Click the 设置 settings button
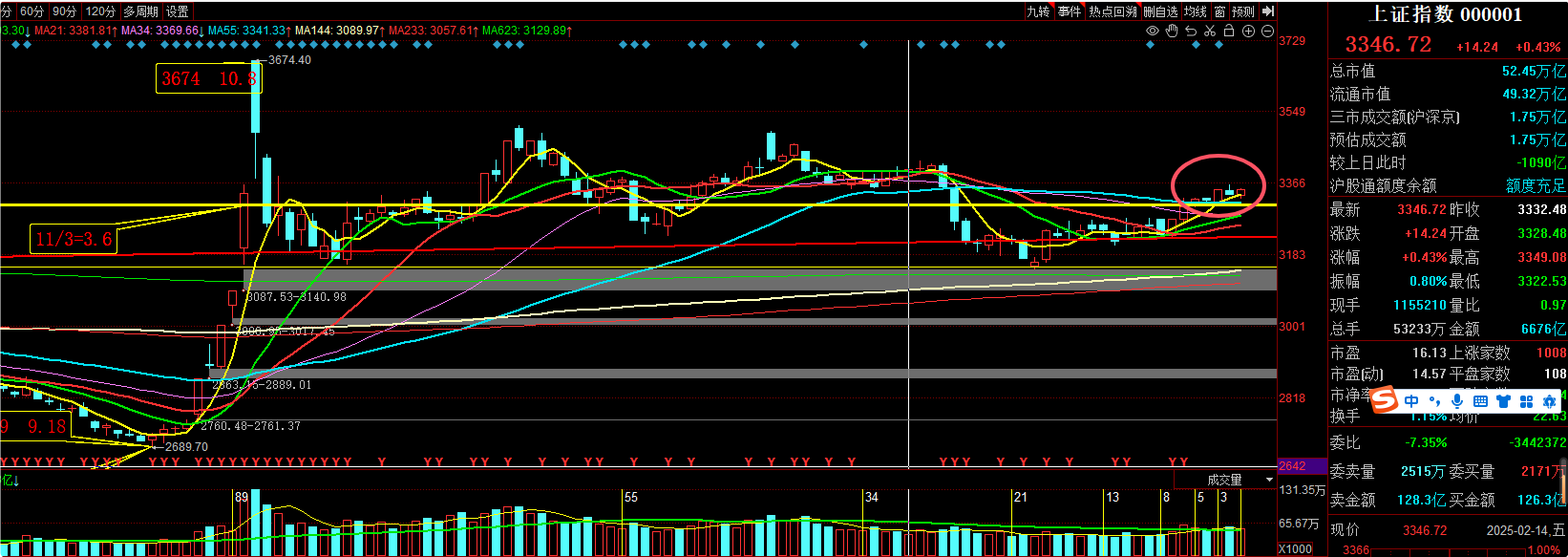 tap(178, 11)
